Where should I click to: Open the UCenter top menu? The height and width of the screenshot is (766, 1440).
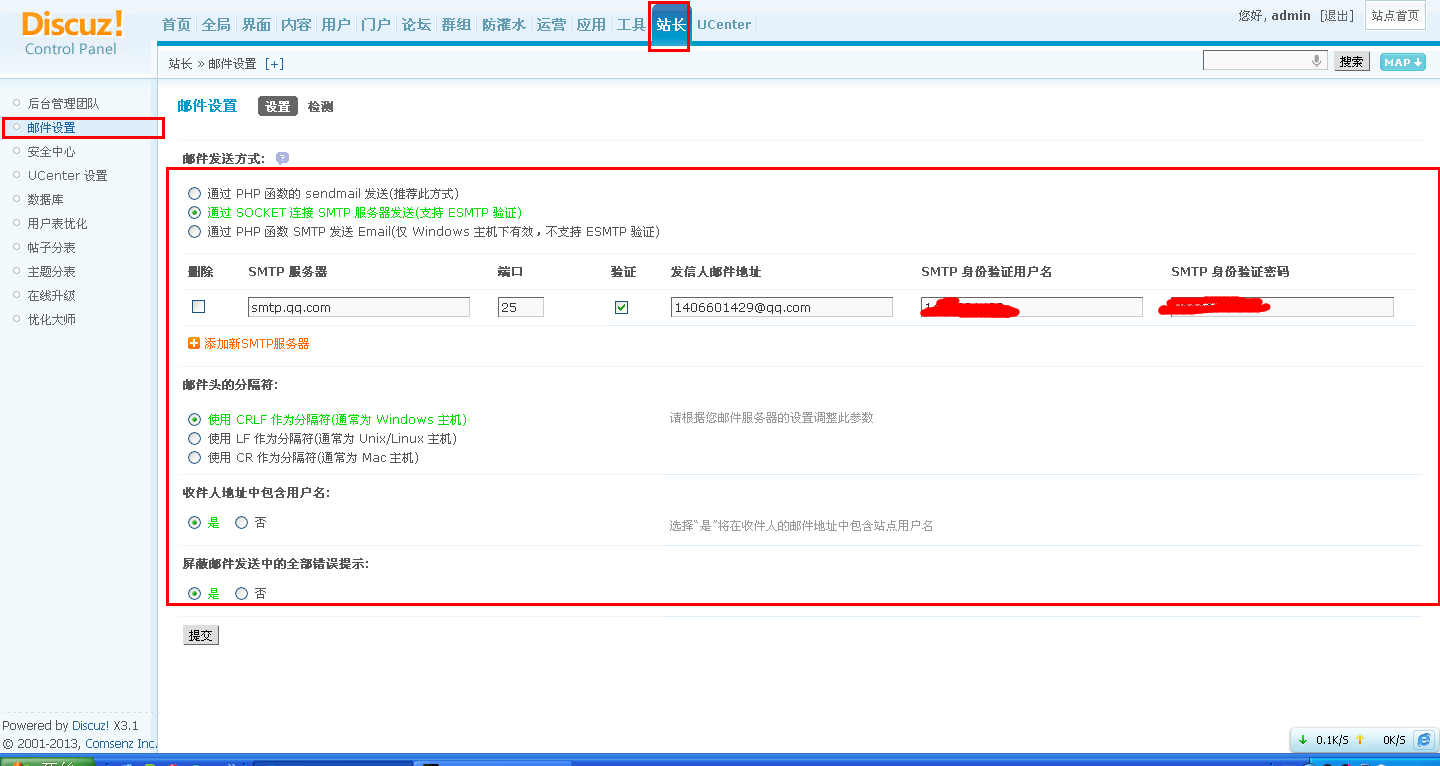point(724,25)
